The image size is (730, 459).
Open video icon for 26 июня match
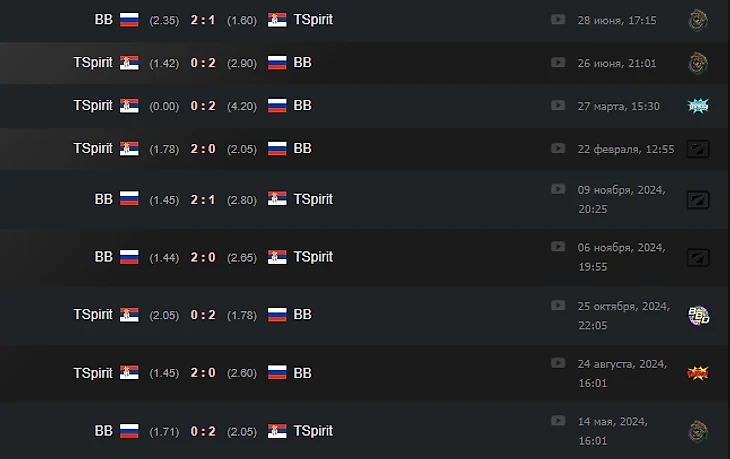click(x=558, y=62)
